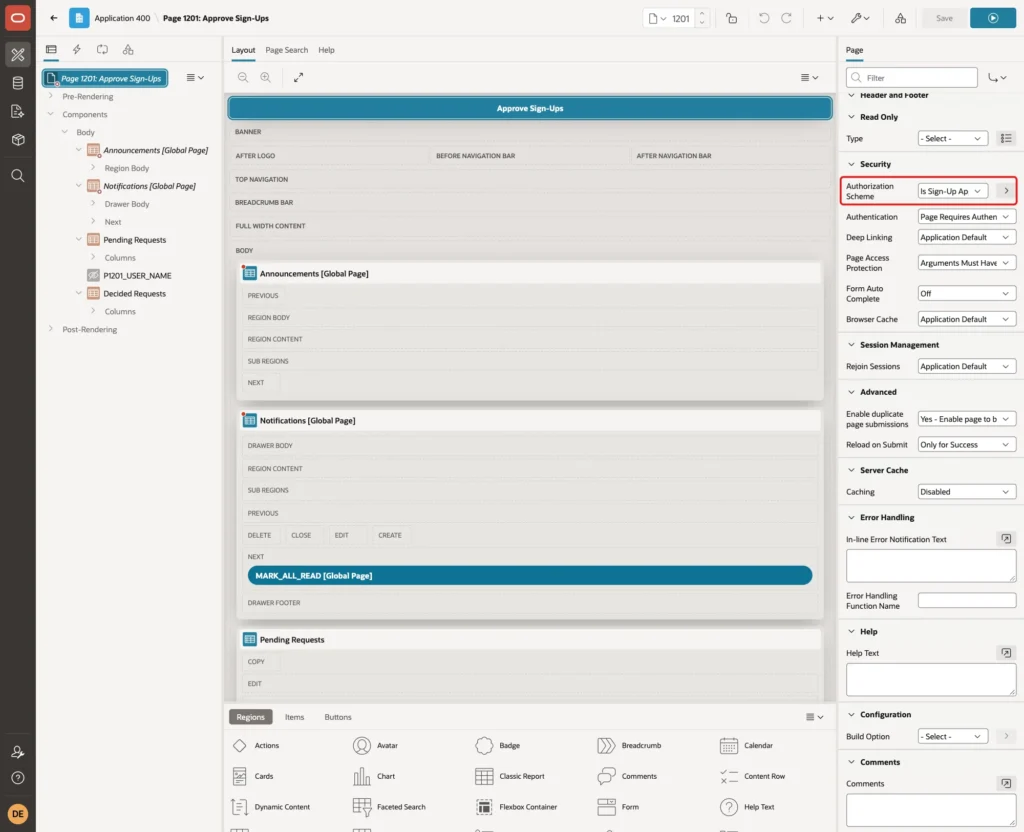1024x832 pixels.
Task: Open Read Only Type list of values
Action: (x=1006, y=138)
